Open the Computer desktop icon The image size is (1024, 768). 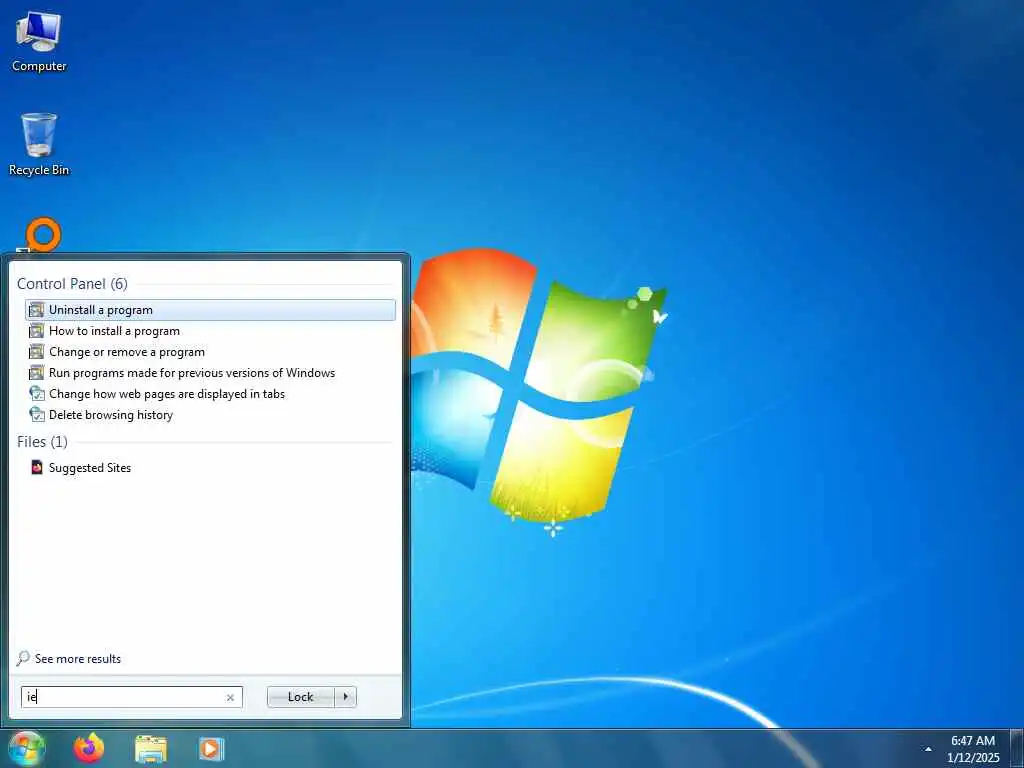(x=39, y=40)
